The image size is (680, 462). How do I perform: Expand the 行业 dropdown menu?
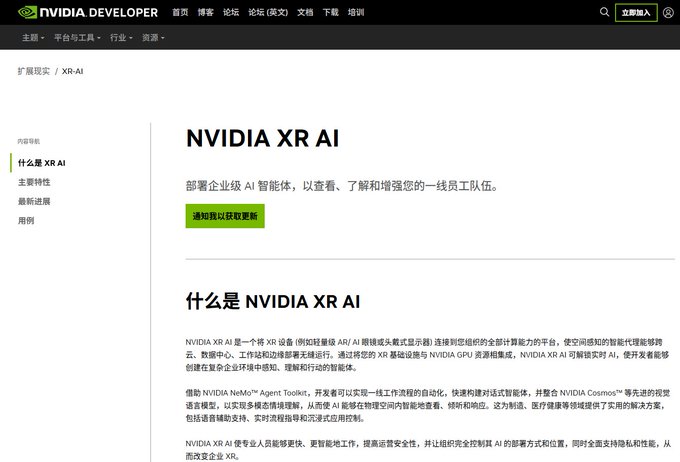tap(121, 38)
